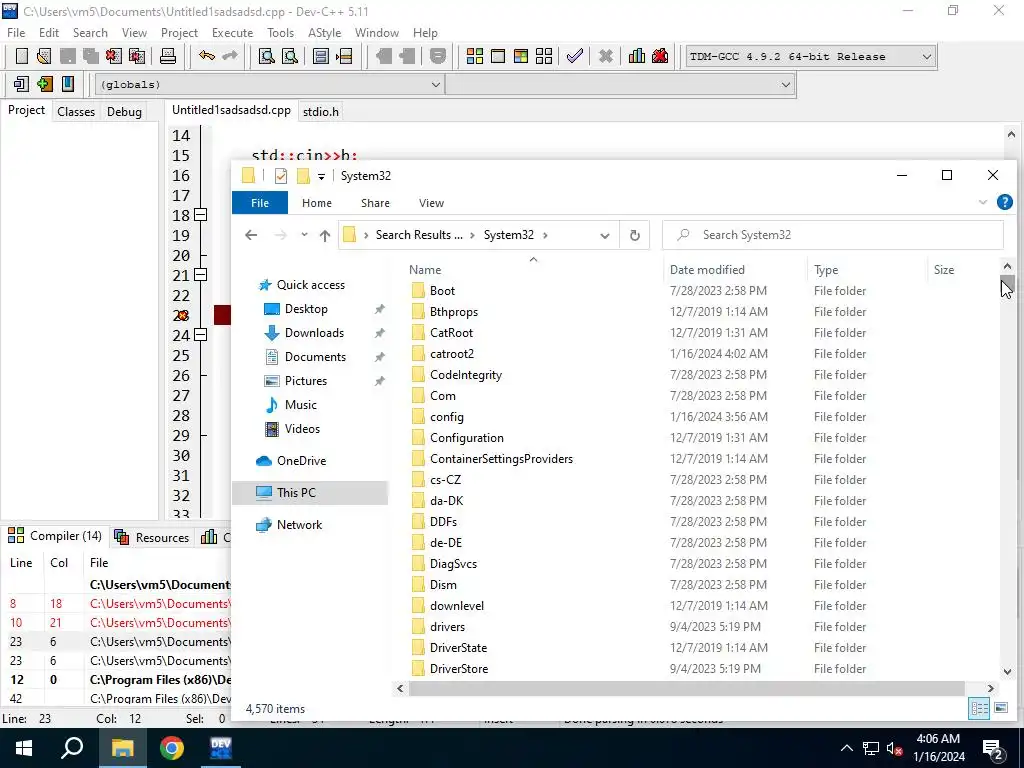Open the TDM-GCC compiler set dropdown
The height and width of the screenshot is (768, 1024).
926,57
